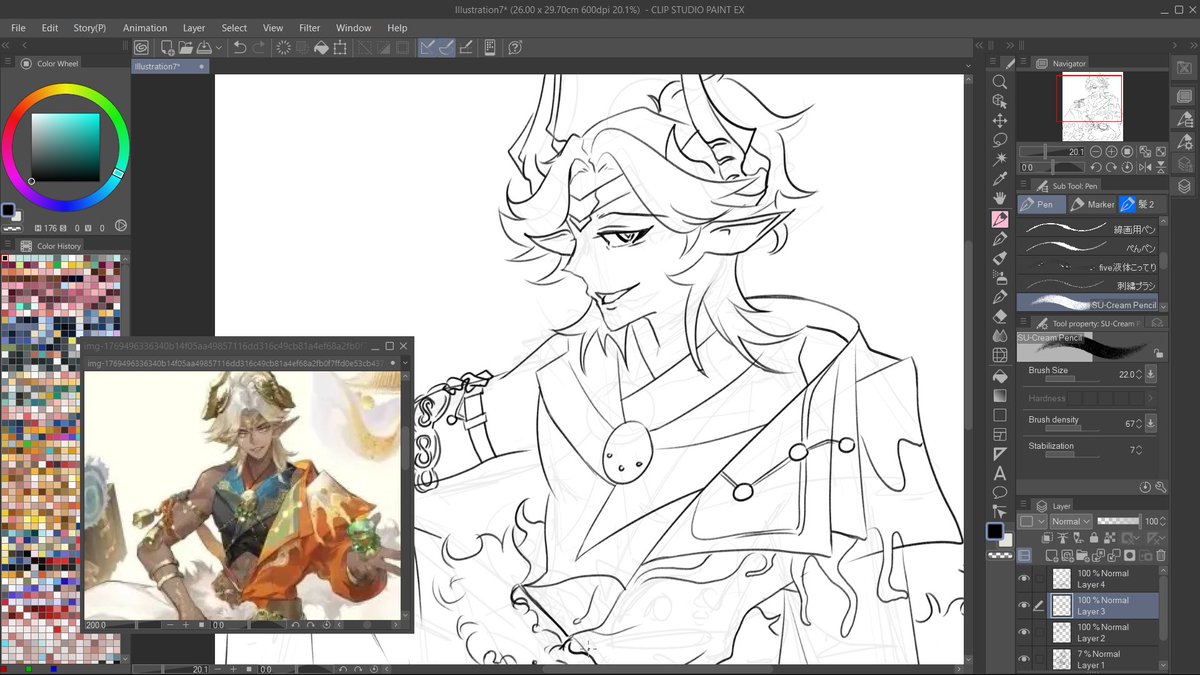Select the Lasso selection tool

click(x=999, y=140)
